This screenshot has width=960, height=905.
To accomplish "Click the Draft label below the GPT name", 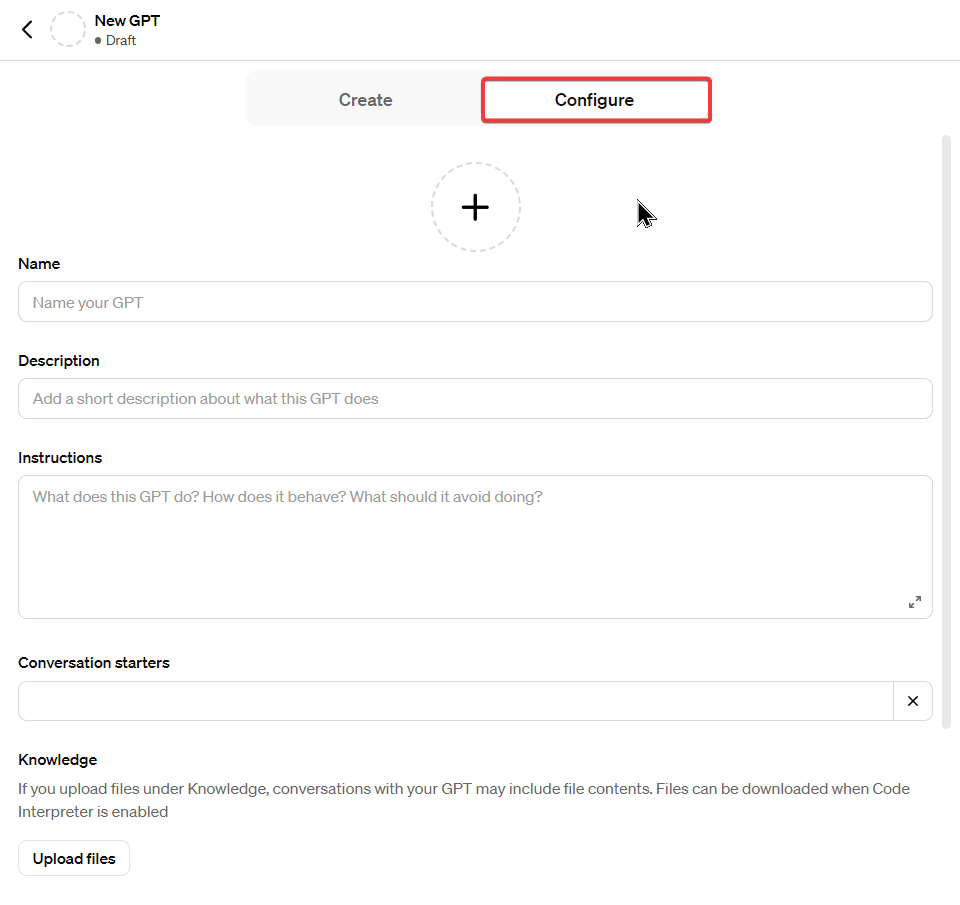I will tap(120, 41).
